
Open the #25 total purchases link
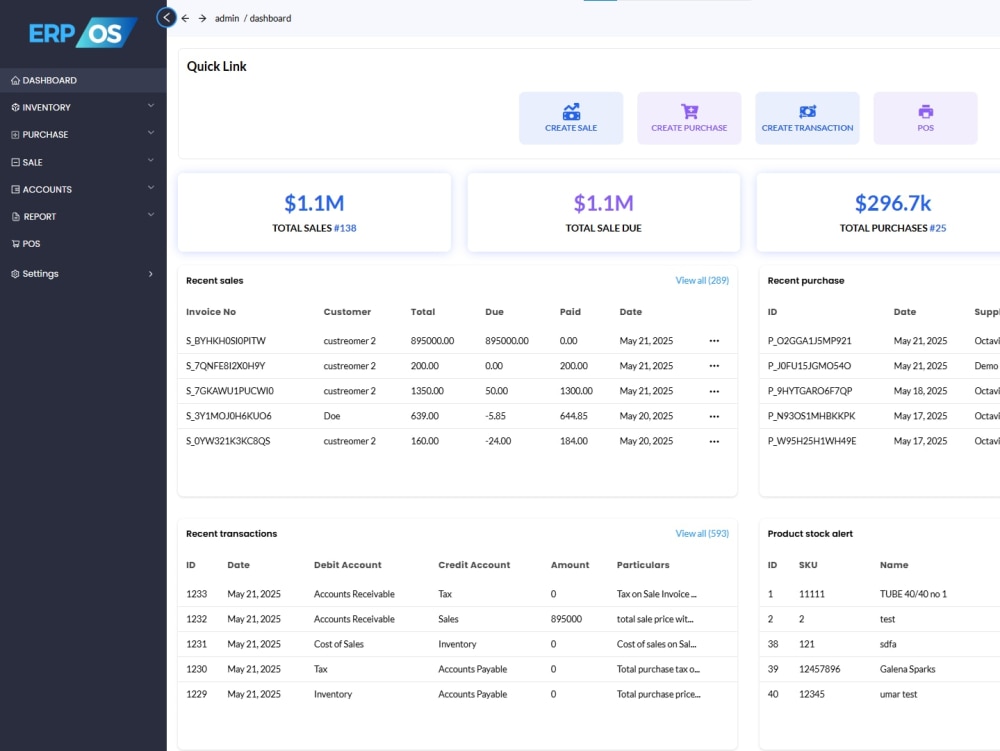(x=938, y=228)
